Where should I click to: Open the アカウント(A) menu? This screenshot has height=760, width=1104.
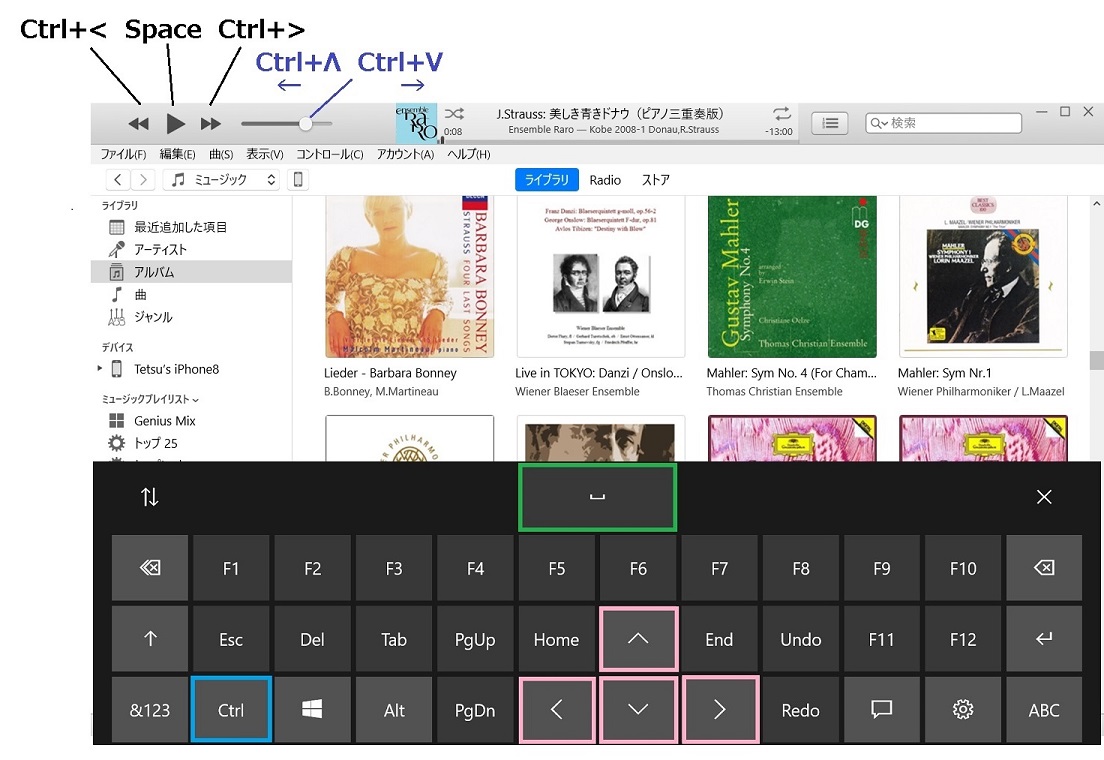point(406,154)
